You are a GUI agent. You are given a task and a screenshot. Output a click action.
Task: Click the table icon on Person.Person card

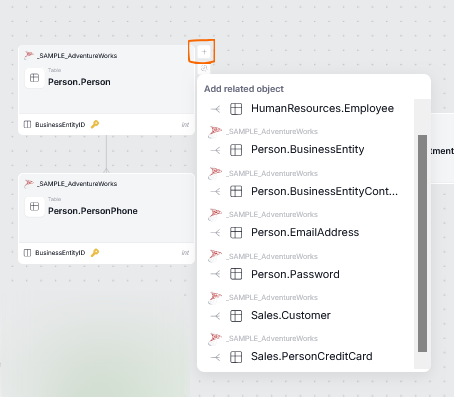[x=34, y=78]
